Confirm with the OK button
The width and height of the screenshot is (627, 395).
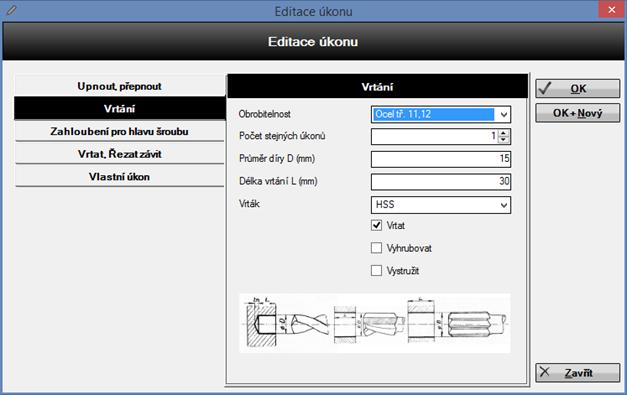click(x=578, y=88)
